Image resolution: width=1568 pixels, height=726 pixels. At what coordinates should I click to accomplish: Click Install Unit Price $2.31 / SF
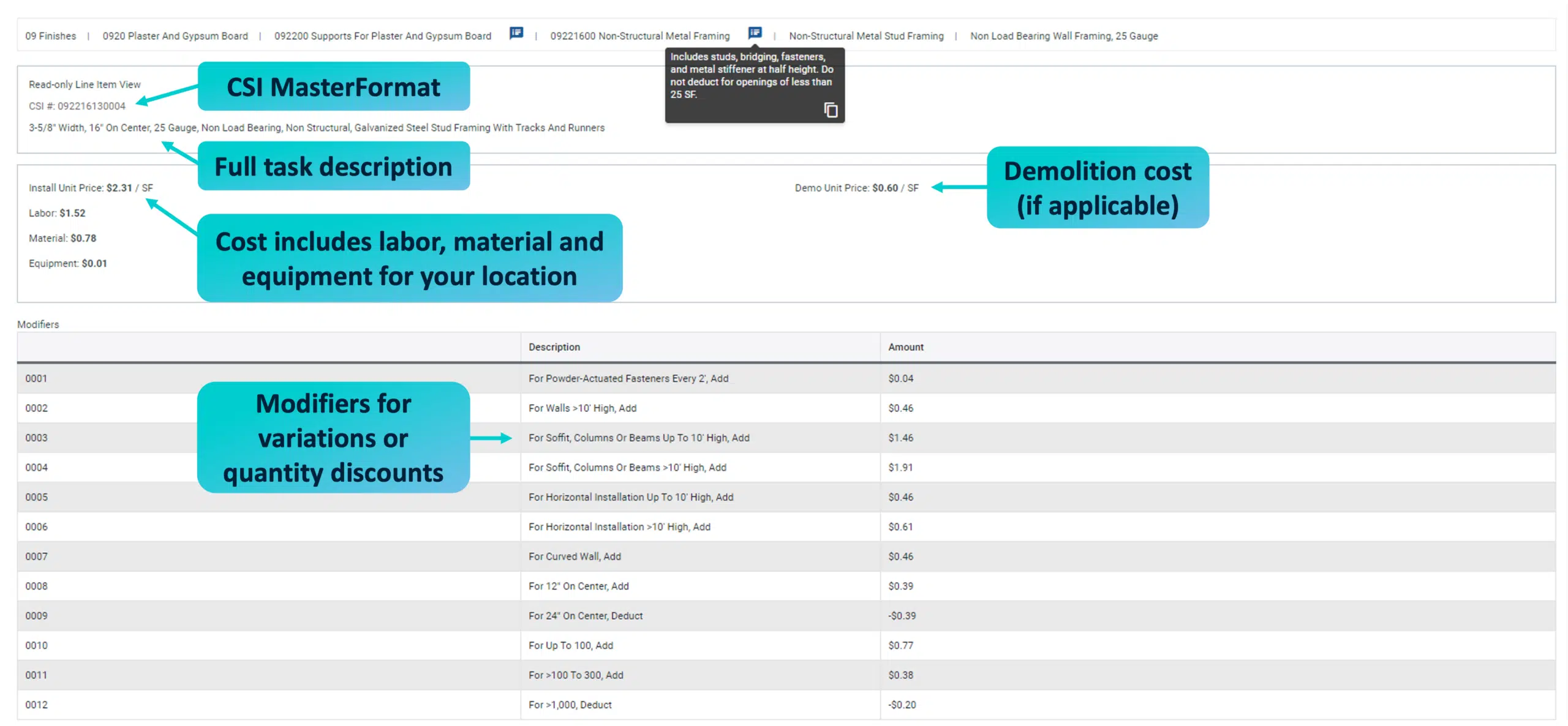(x=91, y=188)
